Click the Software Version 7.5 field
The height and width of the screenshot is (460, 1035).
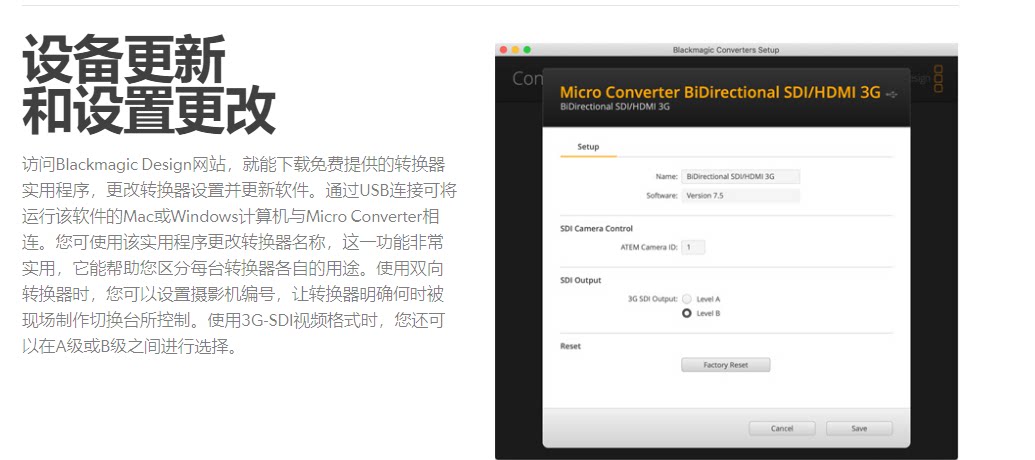[x=741, y=196]
